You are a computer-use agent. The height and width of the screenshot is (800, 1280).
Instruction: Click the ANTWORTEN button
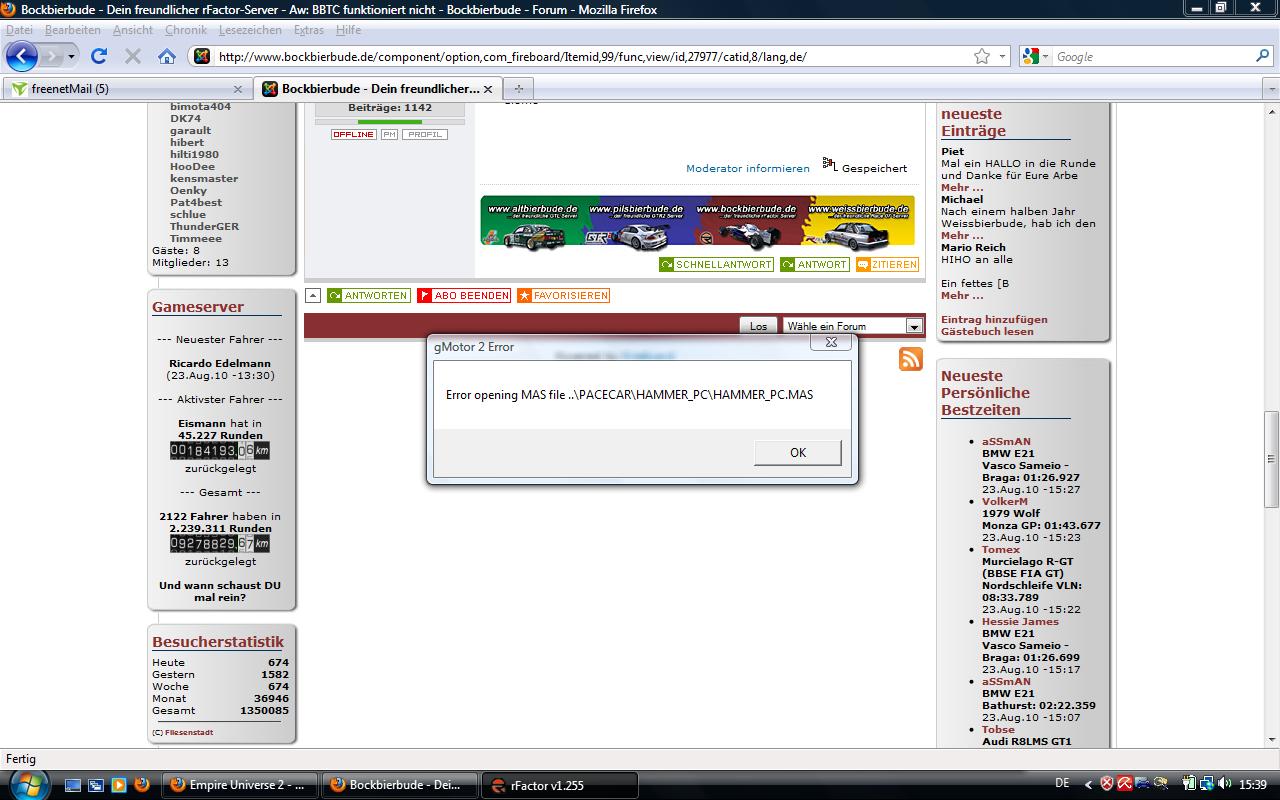pyautogui.click(x=368, y=296)
